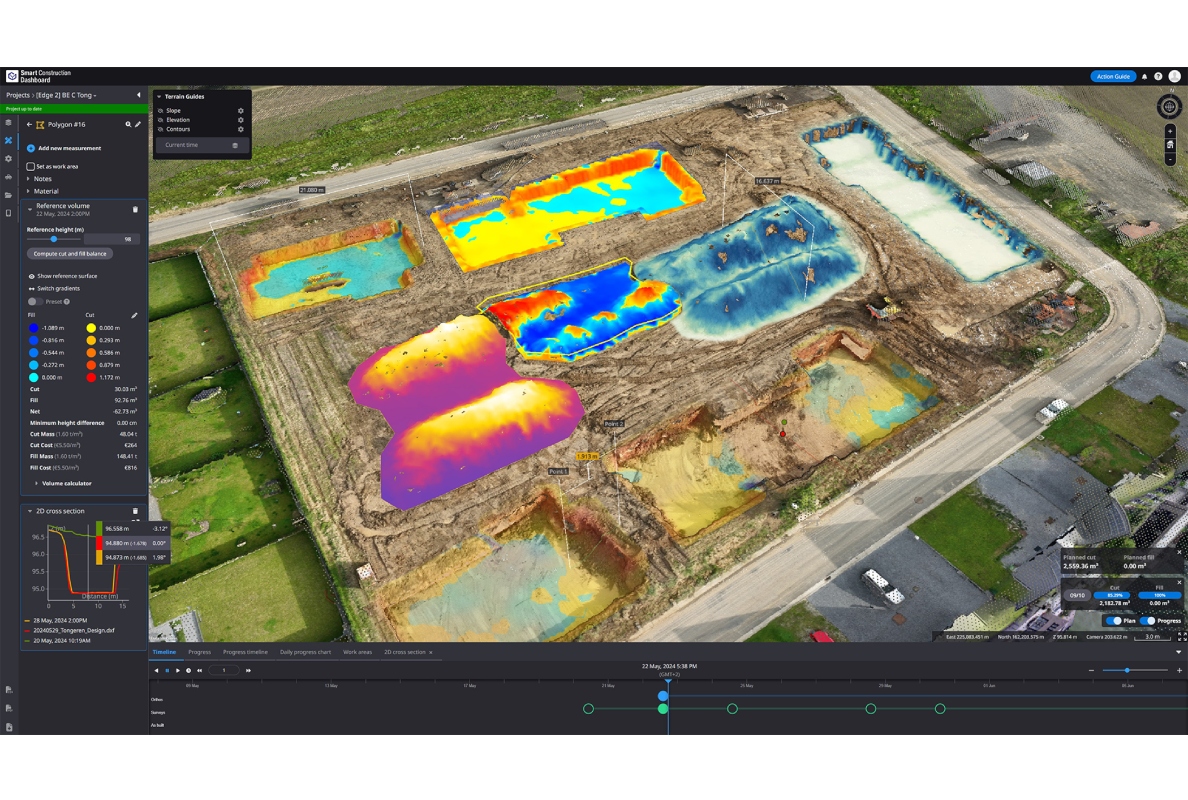Edit the Fill/Cut gradient with pencil icon
Screen dimensions: 1188x800
click(134, 315)
